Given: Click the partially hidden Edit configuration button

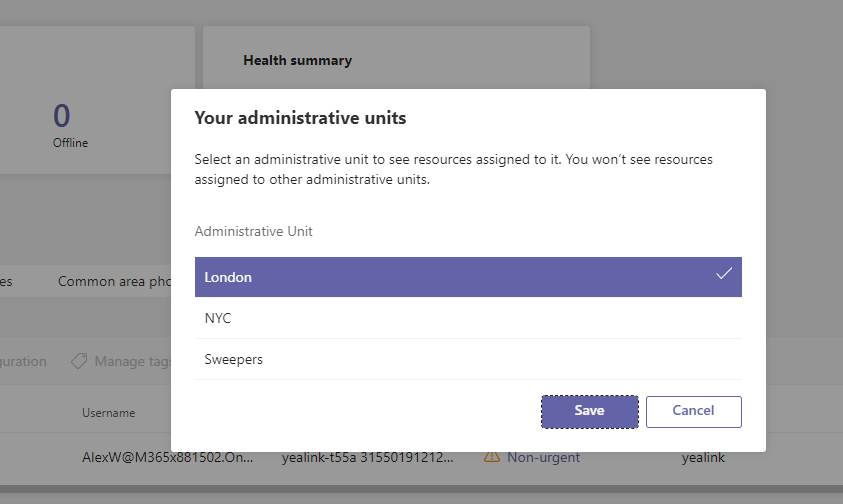Looking at the screenshot, I should [23, 362].
